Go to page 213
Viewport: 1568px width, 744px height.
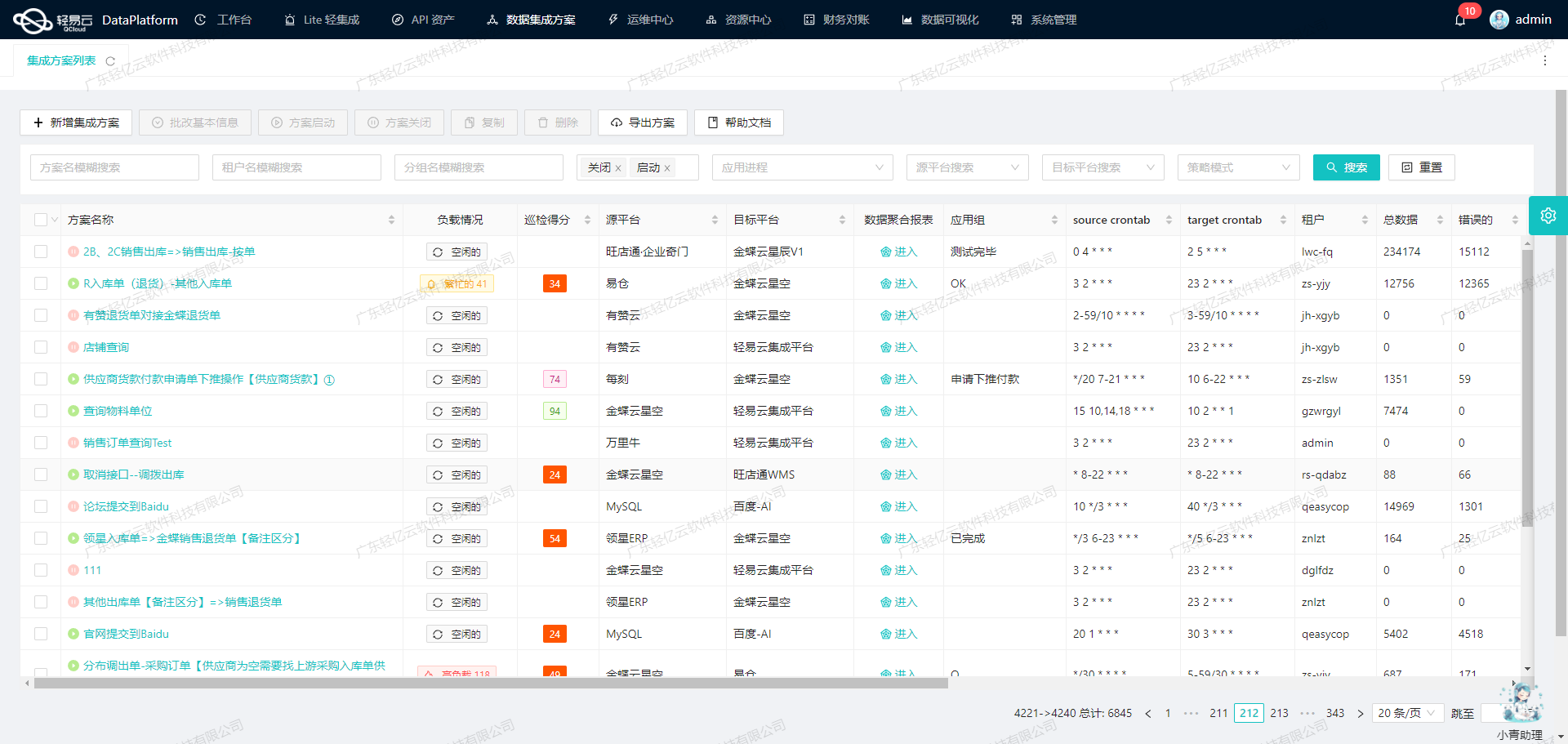[1279, 713]
